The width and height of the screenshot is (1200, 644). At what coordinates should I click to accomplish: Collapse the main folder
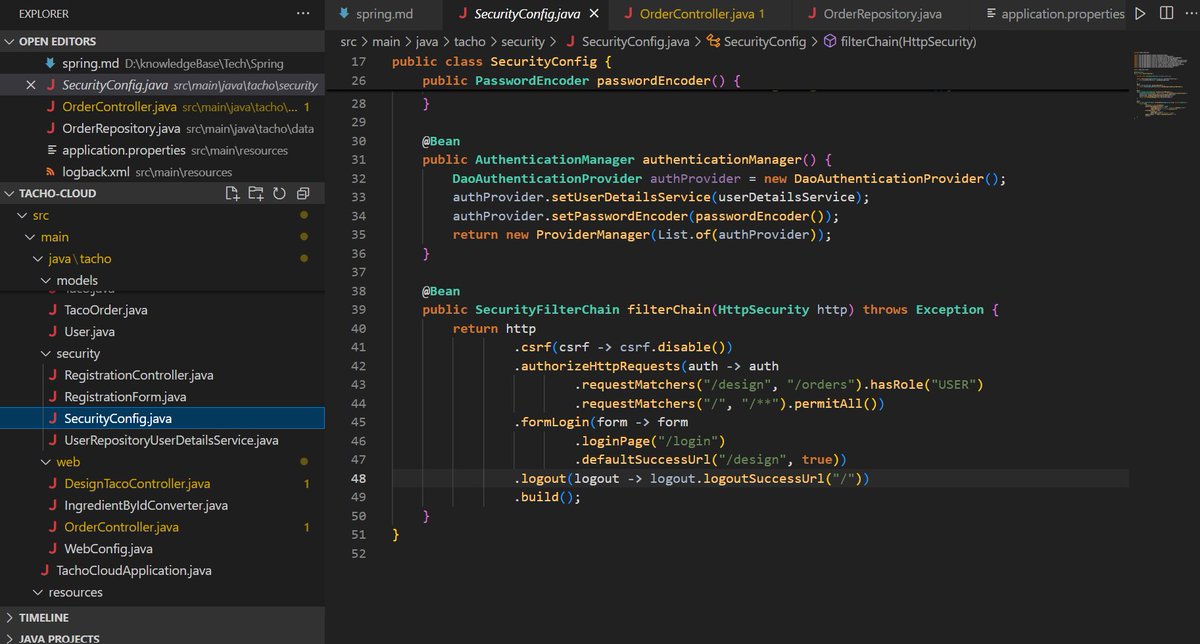tap(30, 237)
